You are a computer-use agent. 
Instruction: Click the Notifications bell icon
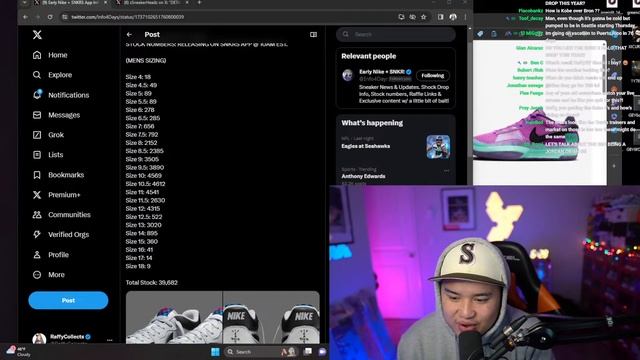click(x=37, y=95)
